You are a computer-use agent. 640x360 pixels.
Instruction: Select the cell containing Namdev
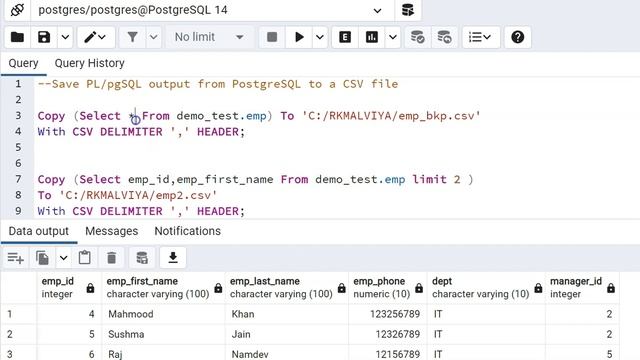[x=287, y=353]
